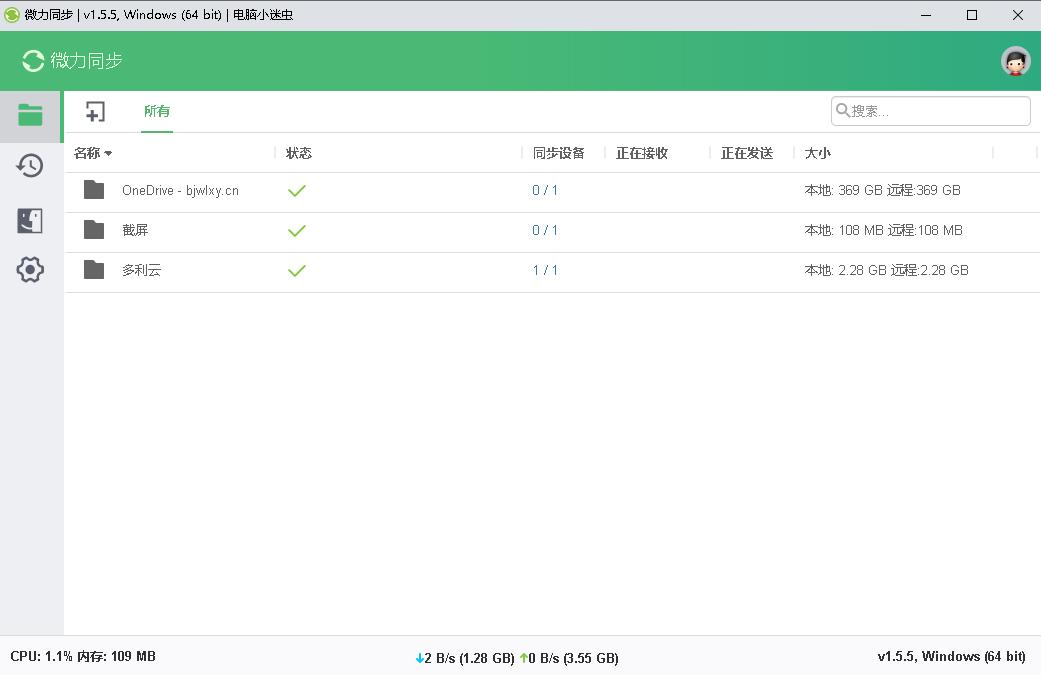Open settings via gear icon
Screen dimensions: 1041x675
pos(30,270)
